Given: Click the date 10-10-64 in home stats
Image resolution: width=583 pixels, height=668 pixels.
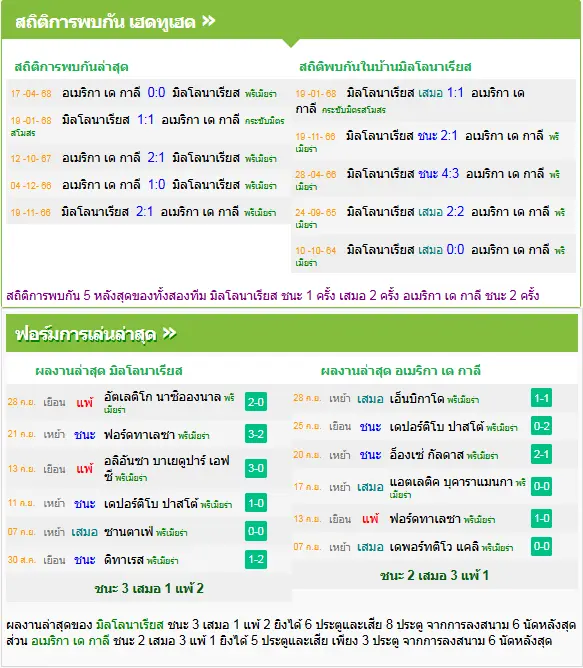Looking at the screenshot, I should [316, 250].
